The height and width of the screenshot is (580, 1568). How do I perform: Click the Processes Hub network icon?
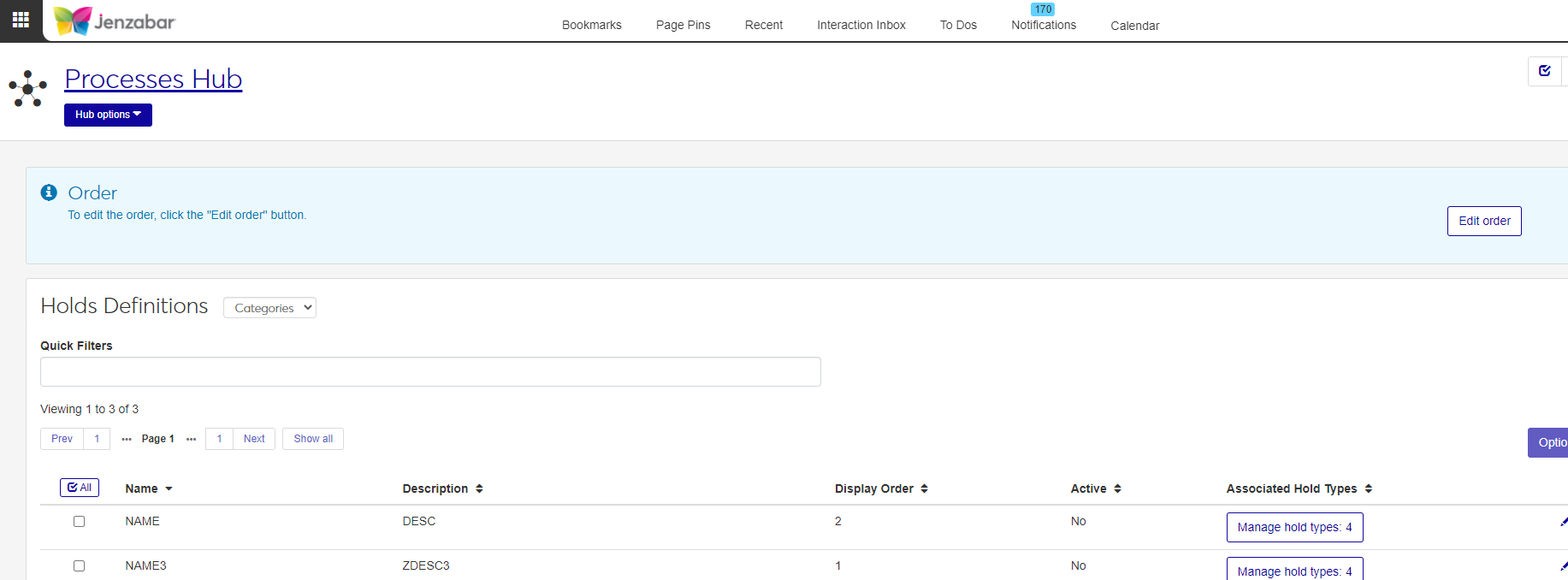pyautogui.click(x=28, y=88)
